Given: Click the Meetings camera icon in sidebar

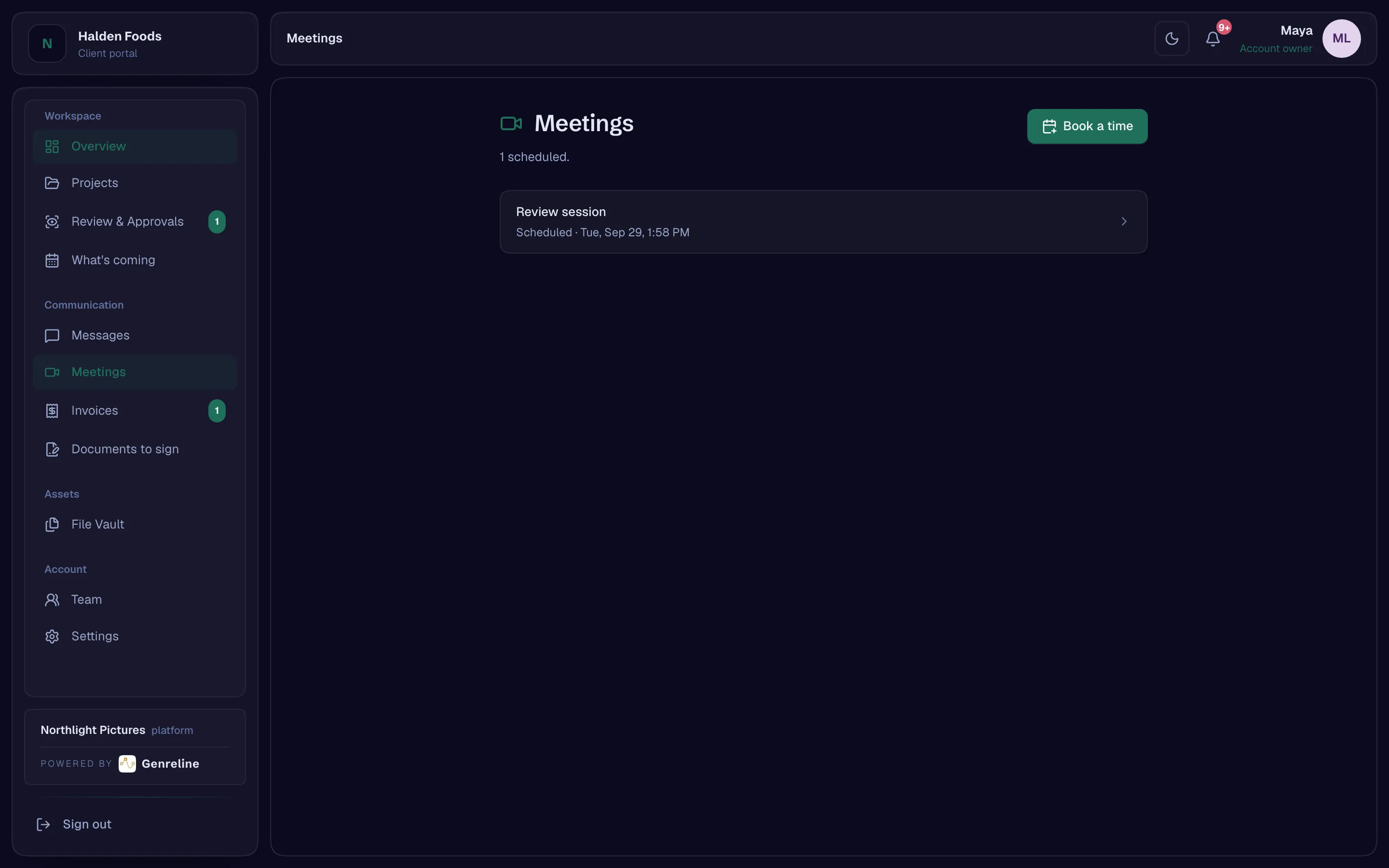Looking at the screenshot, I should tap(52, 372).
